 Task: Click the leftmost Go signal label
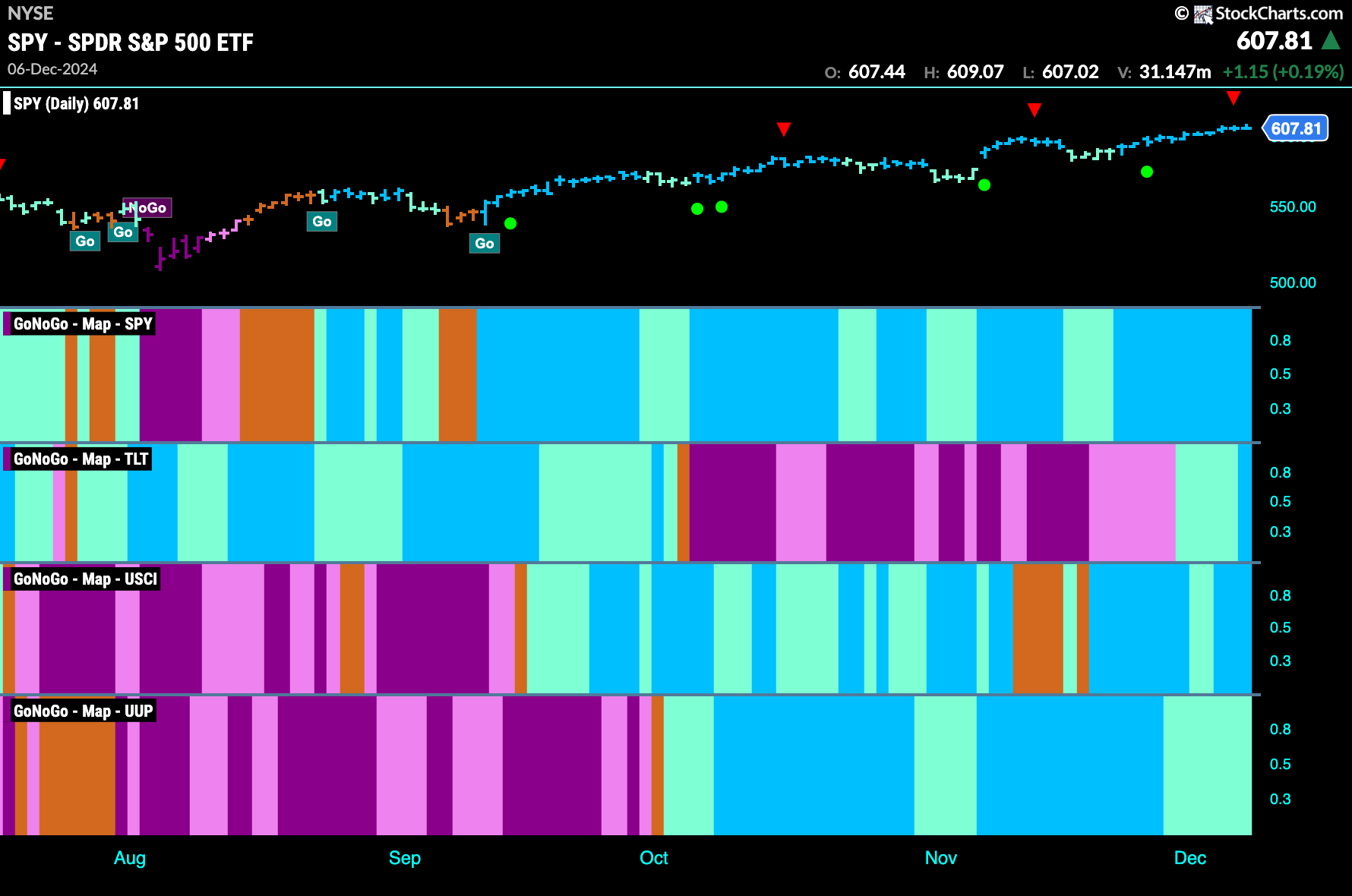point(85,241)
